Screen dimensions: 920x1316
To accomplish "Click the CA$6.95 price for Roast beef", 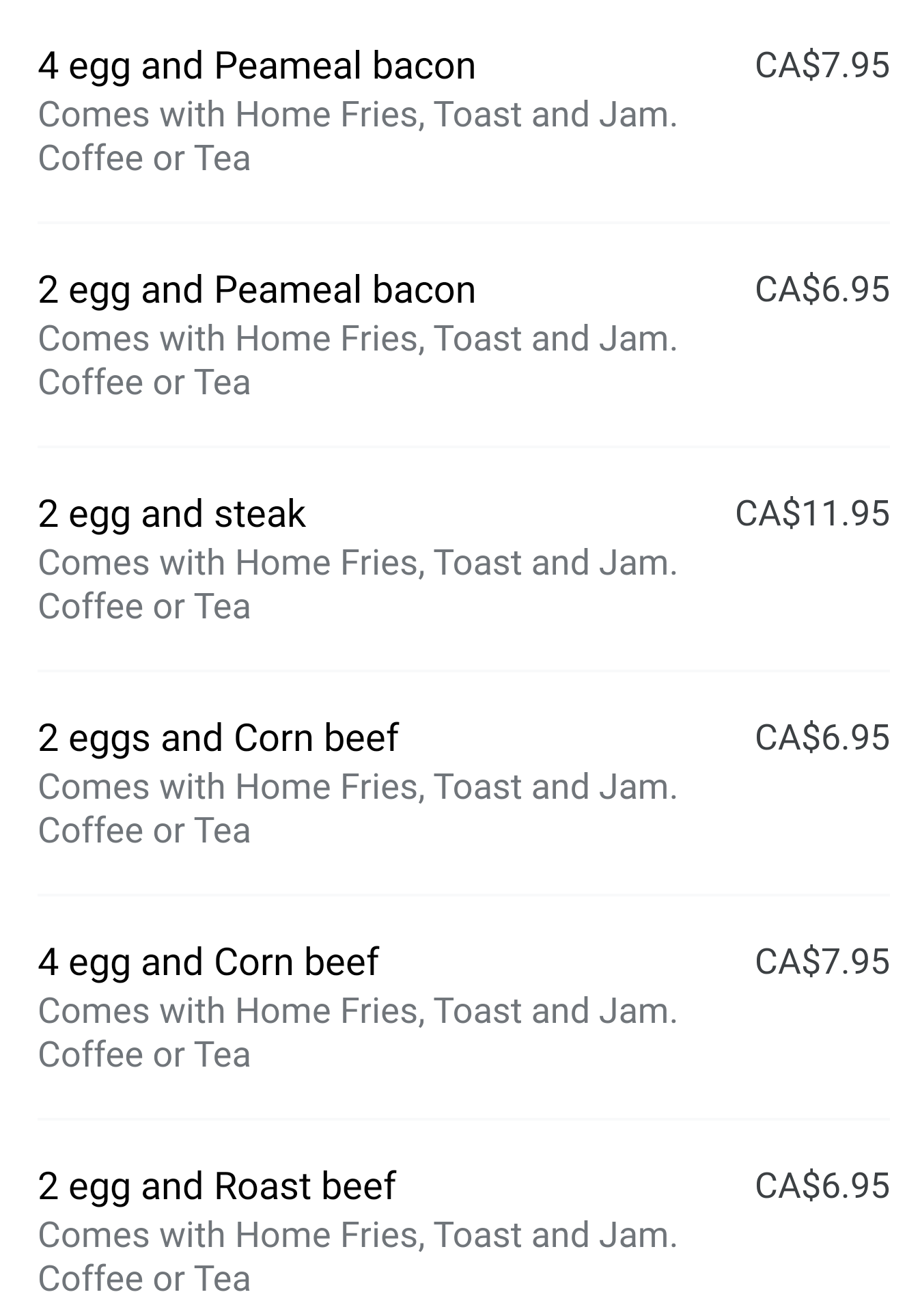I will [822, 1186].
